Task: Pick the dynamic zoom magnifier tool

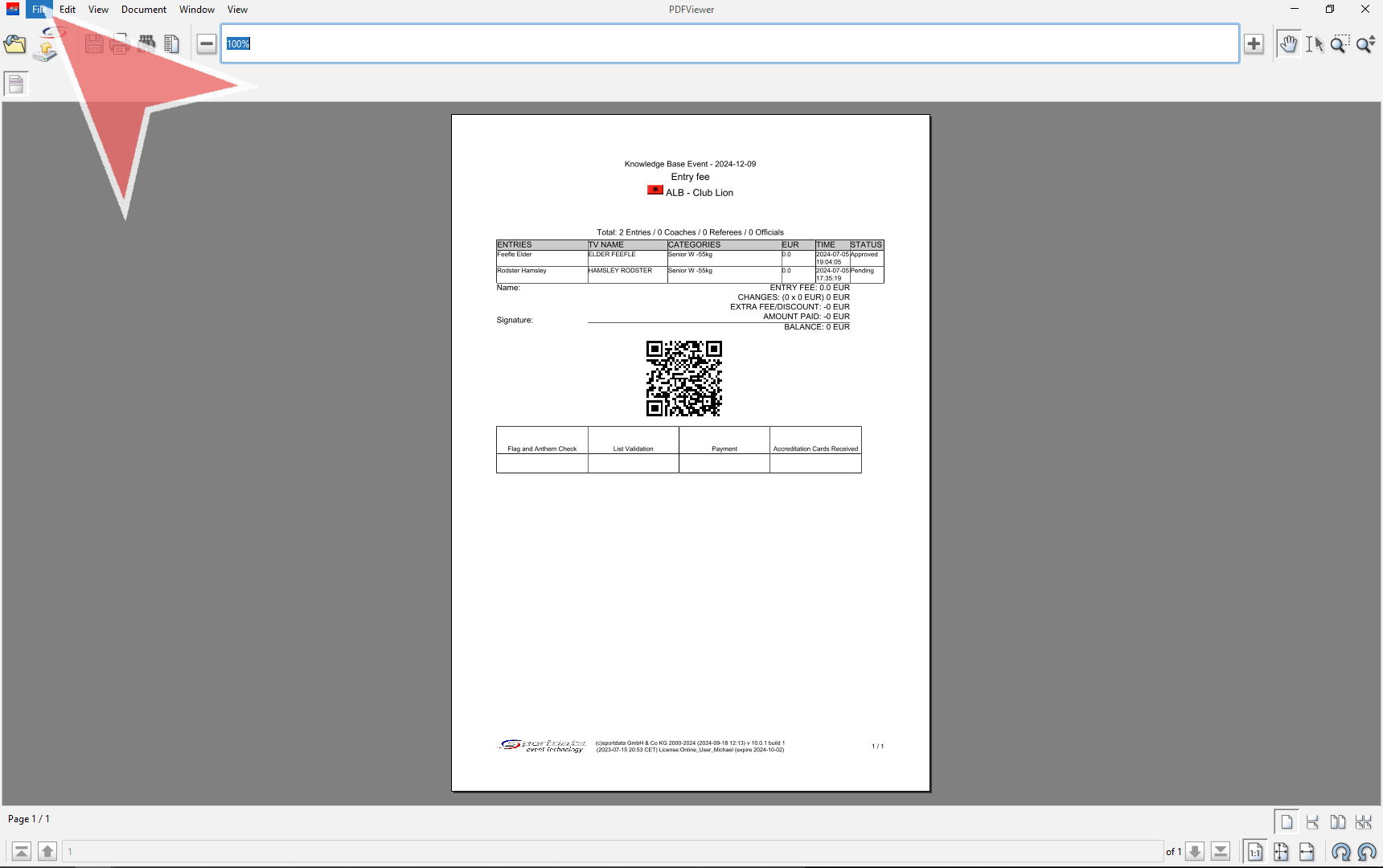Action: (x=1365, y=44)
